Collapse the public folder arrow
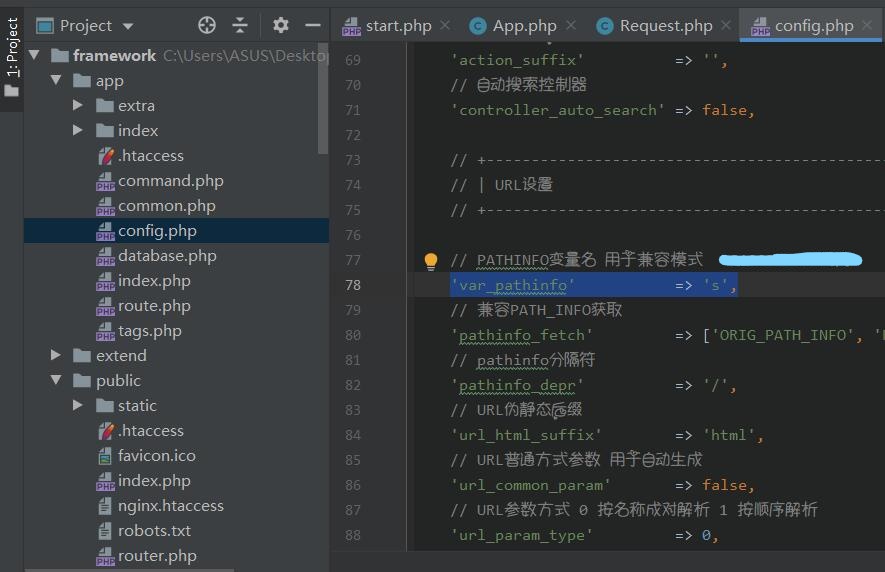Viewport: 885px width, 572px height. [56, 380]
